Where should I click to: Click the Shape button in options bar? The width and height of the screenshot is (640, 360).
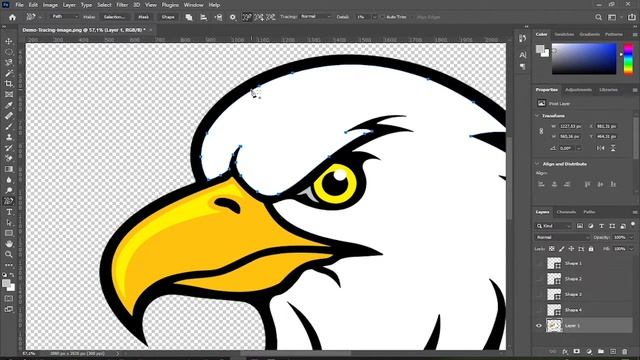click(x=168, y=17)
